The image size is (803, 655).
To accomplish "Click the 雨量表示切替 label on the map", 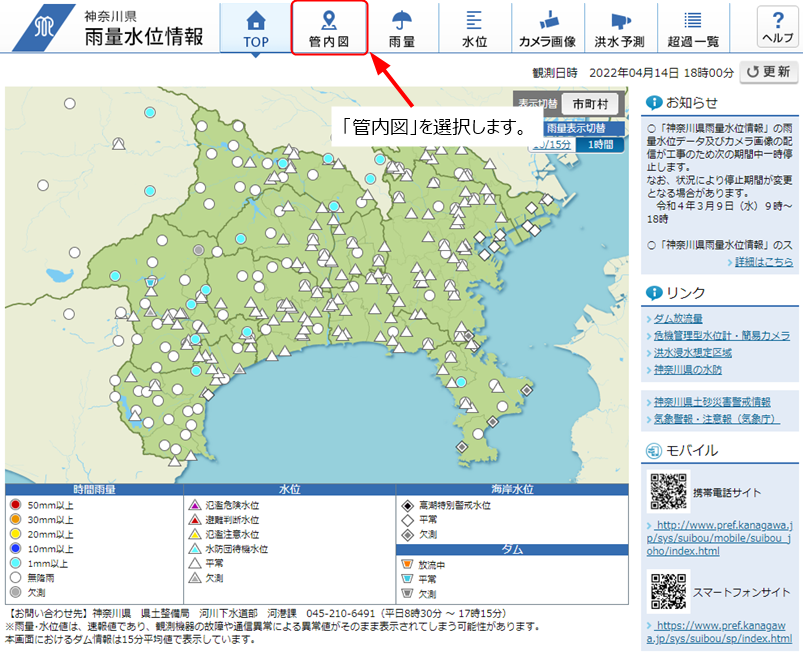I will (x=576, y=128).
